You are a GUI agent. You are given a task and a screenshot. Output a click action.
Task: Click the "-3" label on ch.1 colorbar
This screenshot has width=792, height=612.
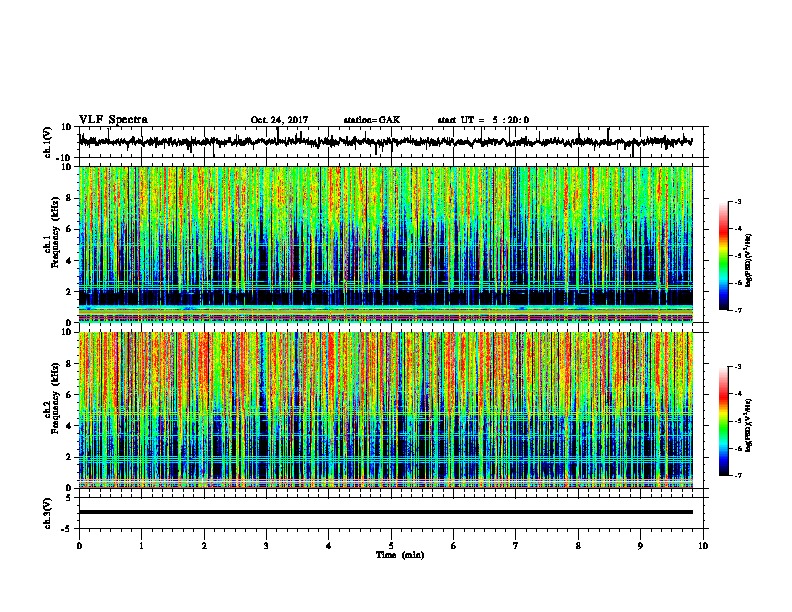pos(737,201)
